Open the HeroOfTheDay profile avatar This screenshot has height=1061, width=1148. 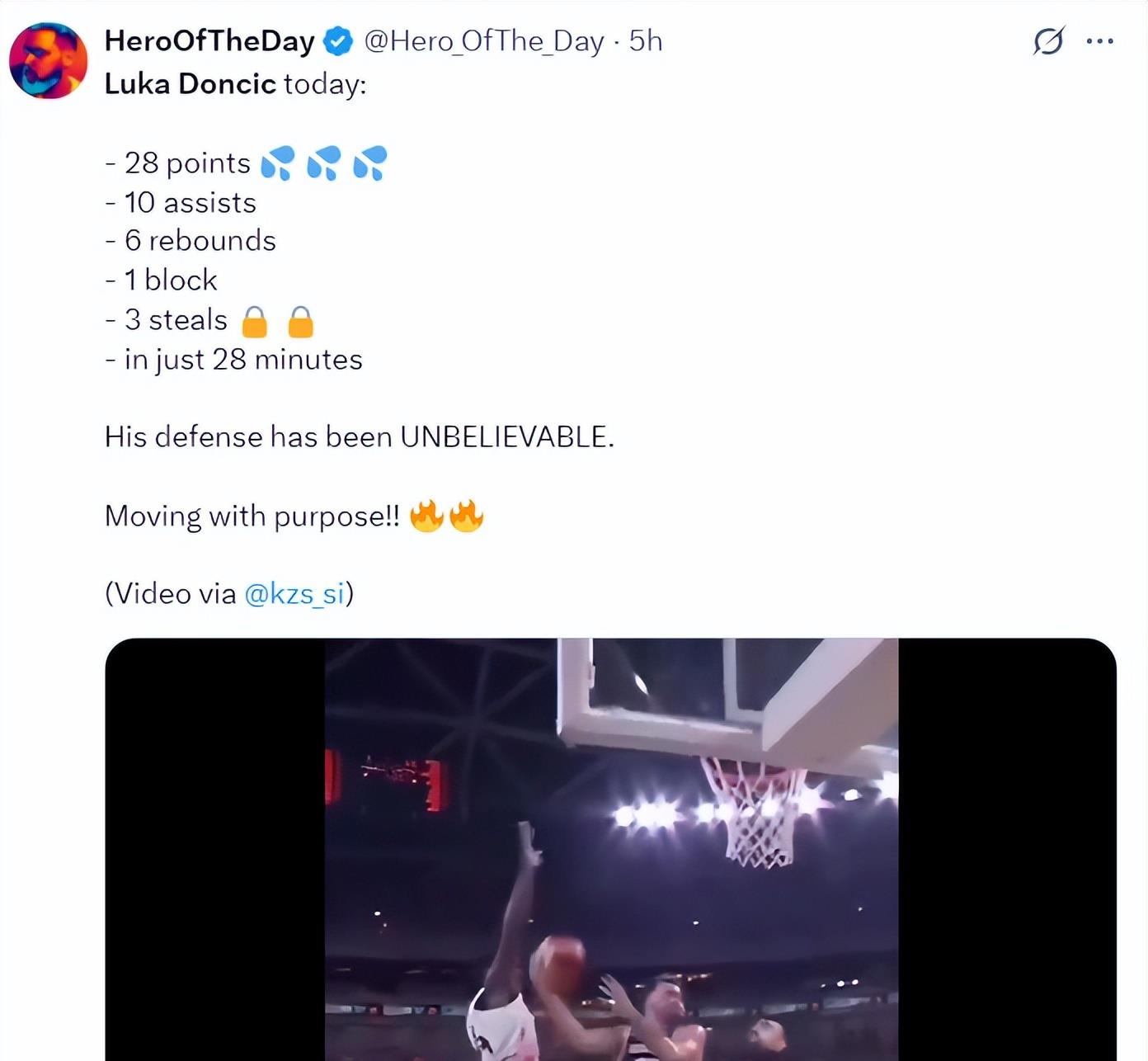[x=48, y=61]
